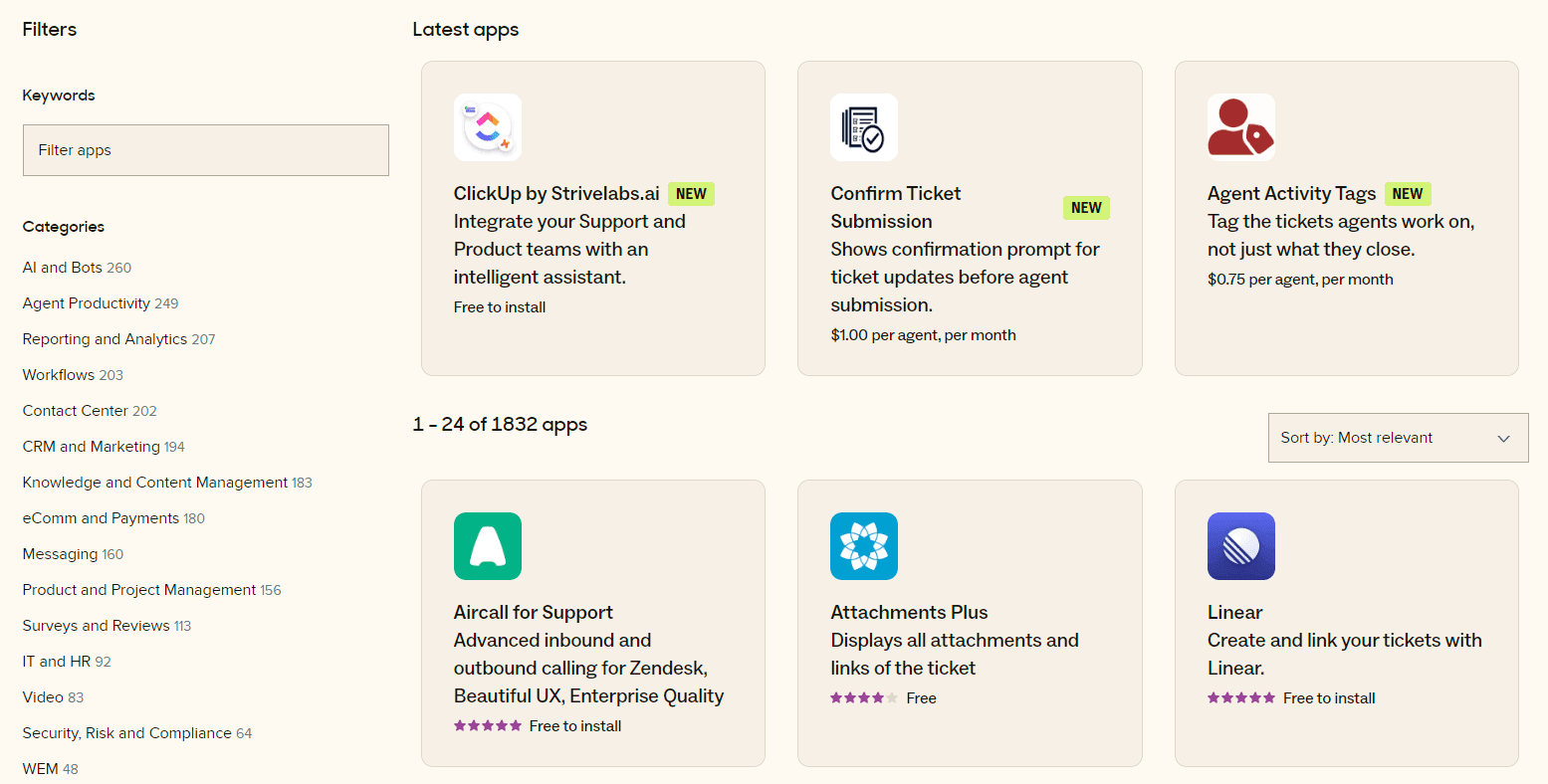This screenshot has height=784, width=1548.
Task: Select the Agent Activity Tags app icon
Action: click(x=1240, y=127)
